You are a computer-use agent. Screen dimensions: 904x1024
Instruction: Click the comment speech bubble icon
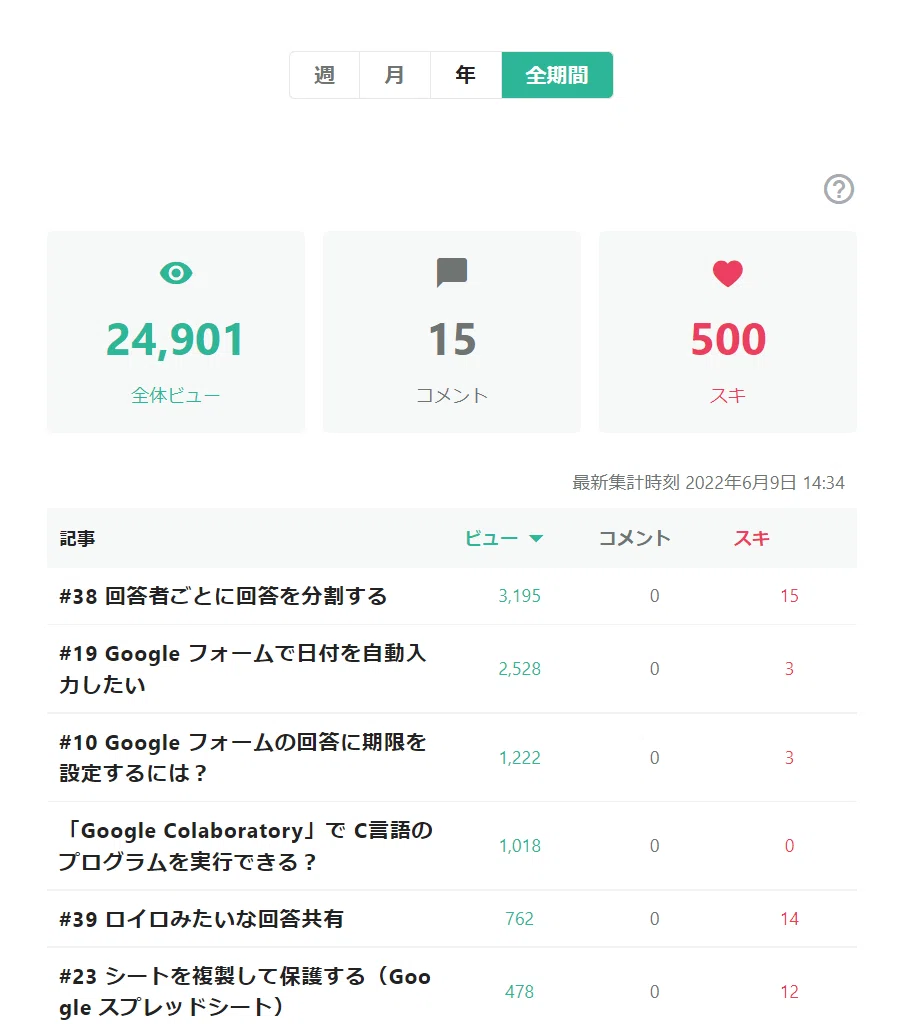point(452,272)
